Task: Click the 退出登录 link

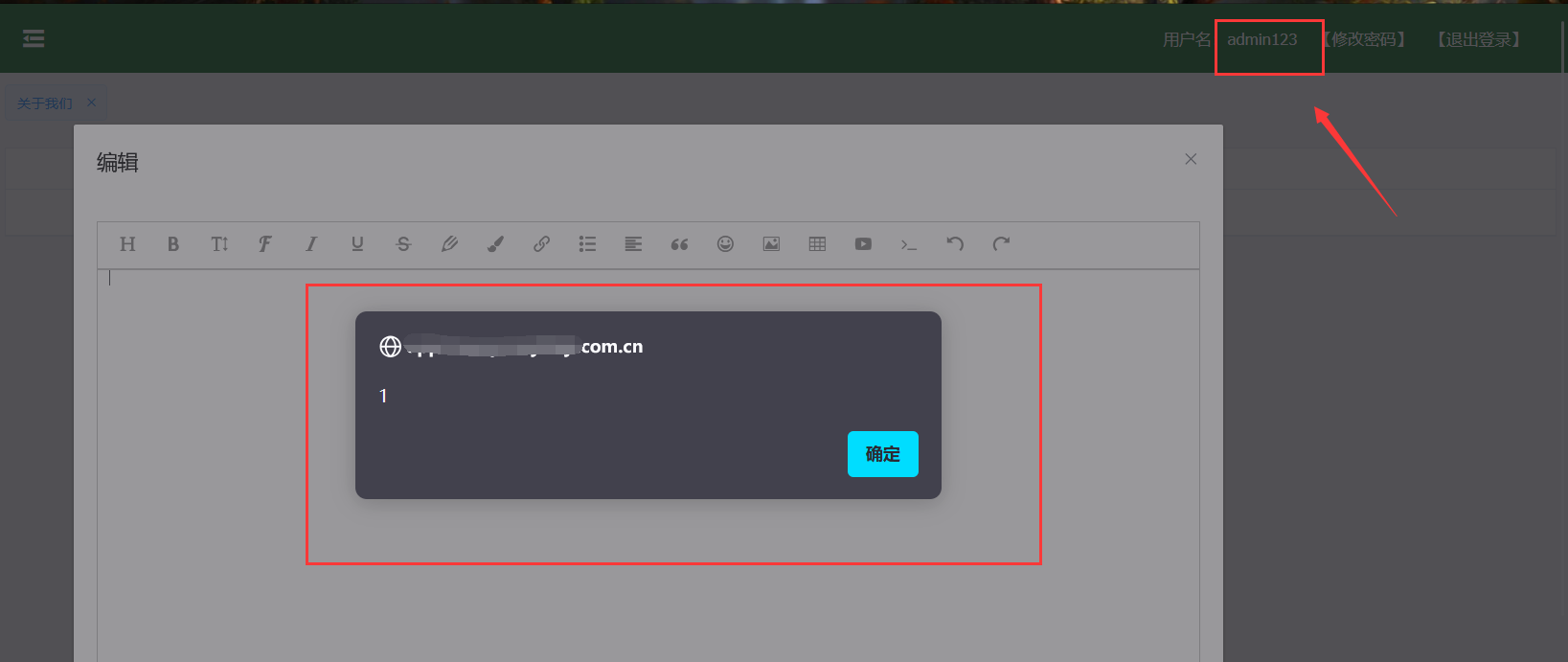Action: coord(1478,39)
